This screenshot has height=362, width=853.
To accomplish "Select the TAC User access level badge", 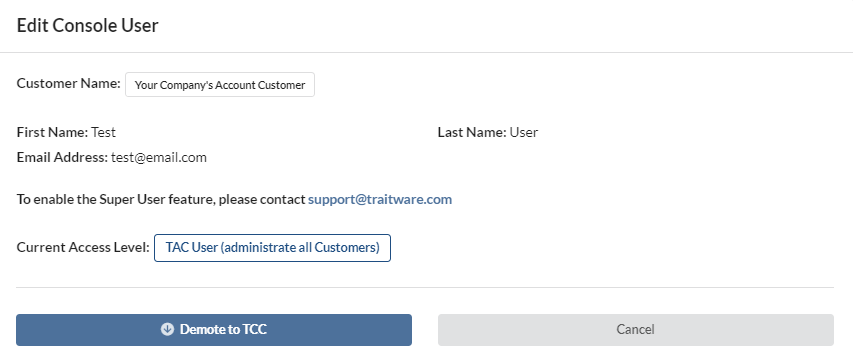I will click(272, 248).
